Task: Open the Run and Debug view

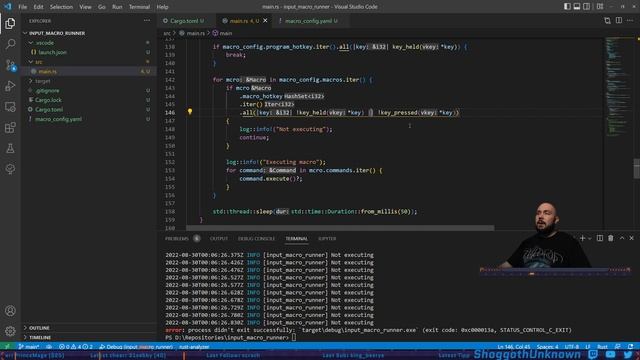Action: pyautogui.click(x=10, y=86)
